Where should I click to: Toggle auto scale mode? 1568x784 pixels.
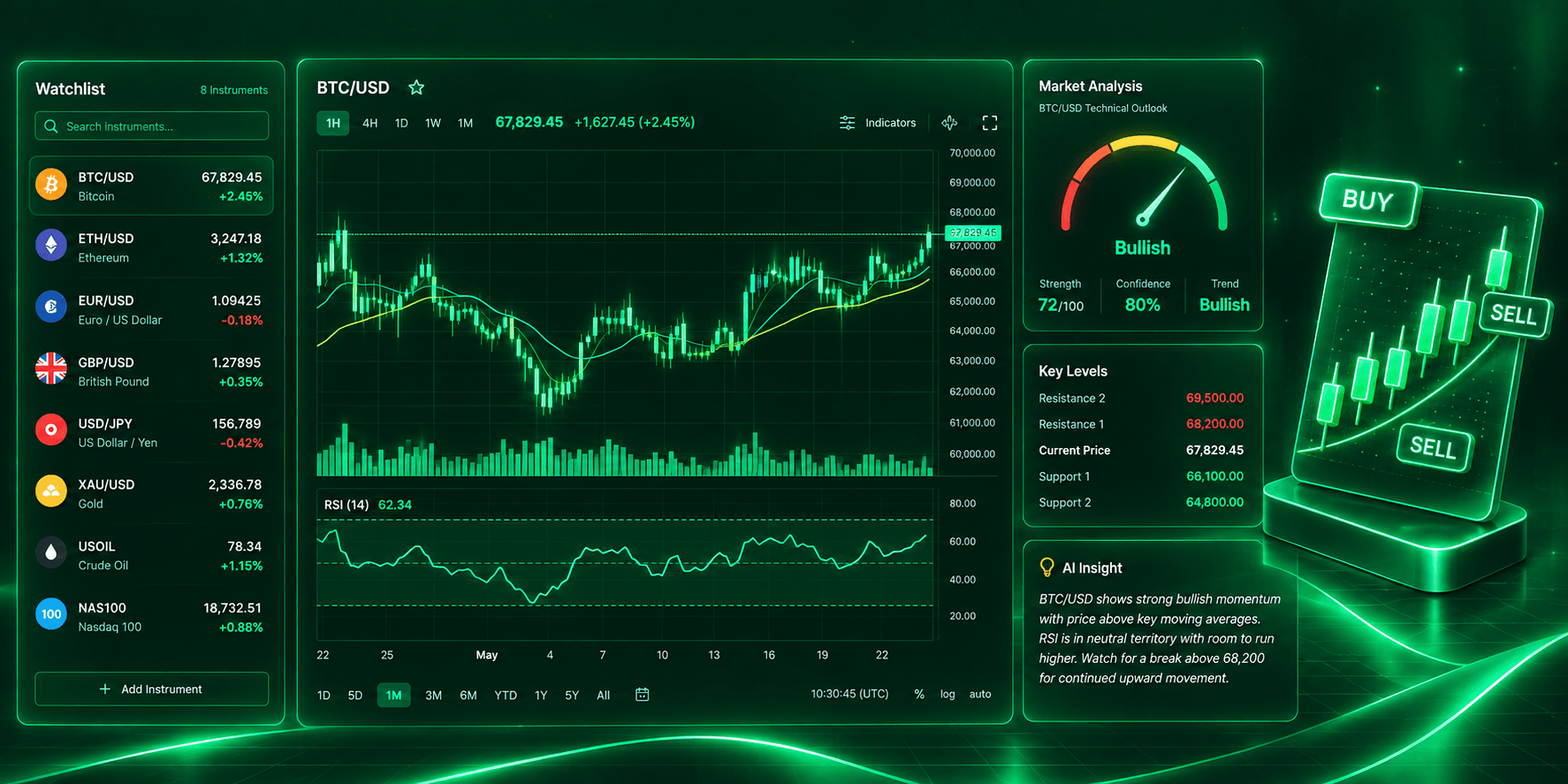click(x=980, y=695)
